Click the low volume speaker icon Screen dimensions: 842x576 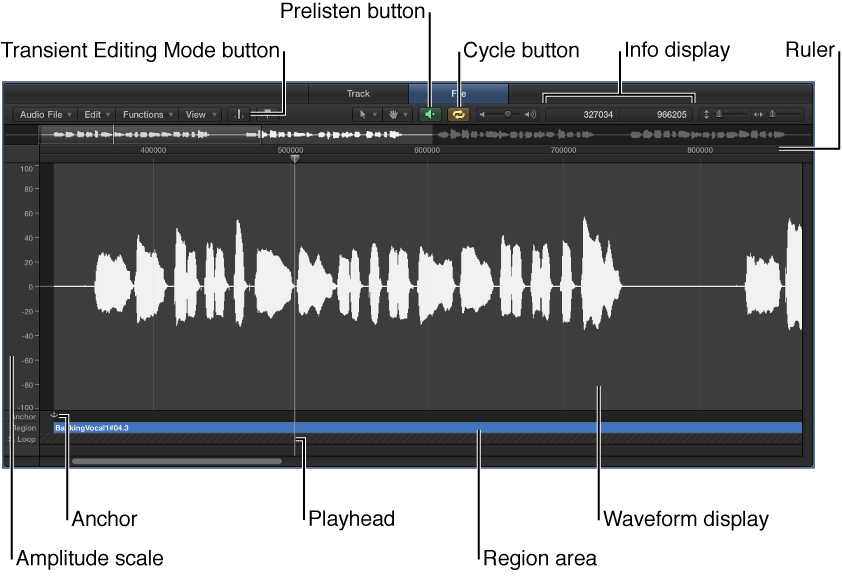(x=483, y=115)
